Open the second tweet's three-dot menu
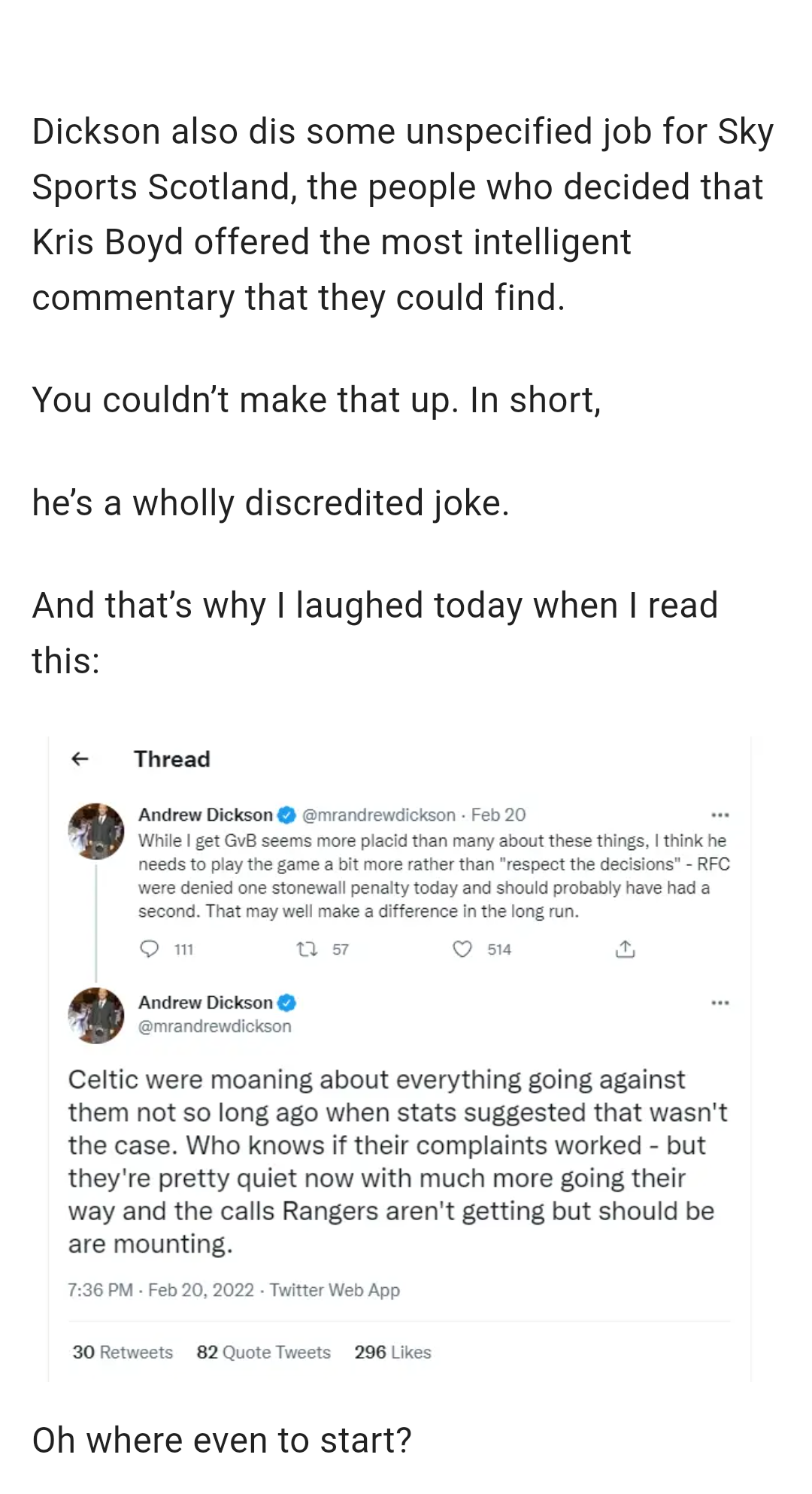The width and height of the screenshot is (812, 1494). click(720, 1003)
